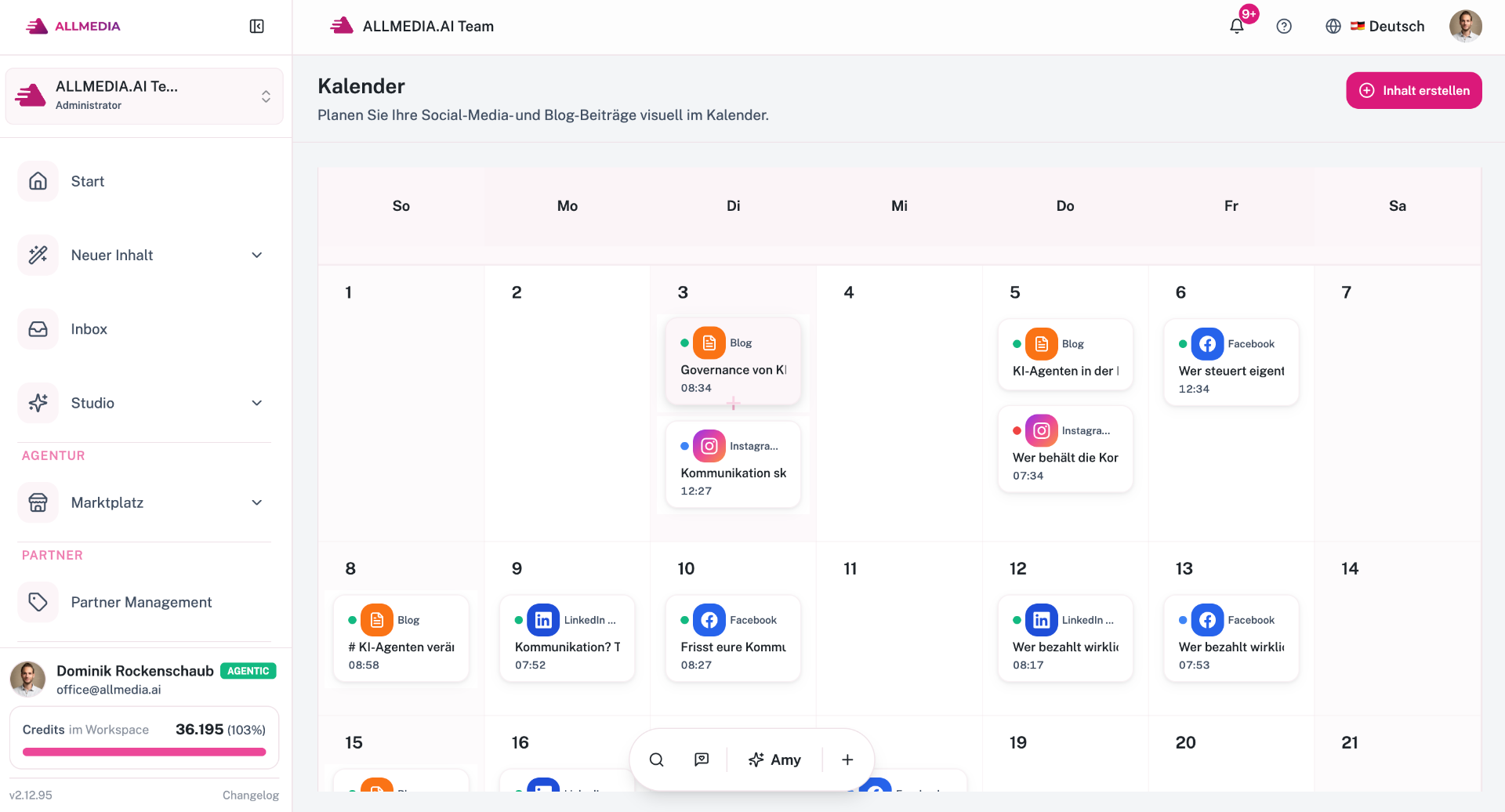Viewport: 1505px width, 812px height.
Task: Select calendar day 19
Action: pyautogui.click(x=1065, y=754)
